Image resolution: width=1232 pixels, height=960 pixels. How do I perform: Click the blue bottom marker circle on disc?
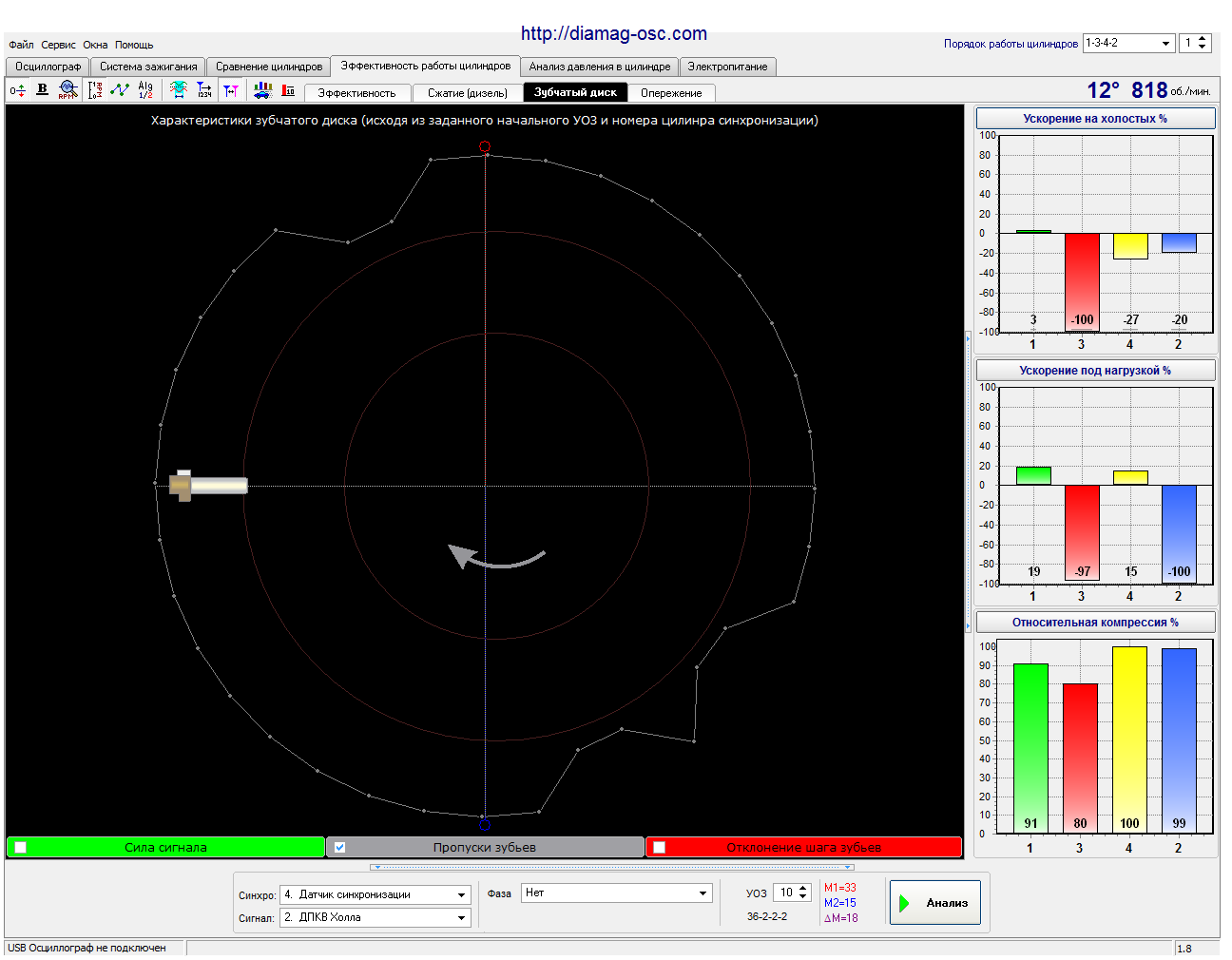[485, 824]
